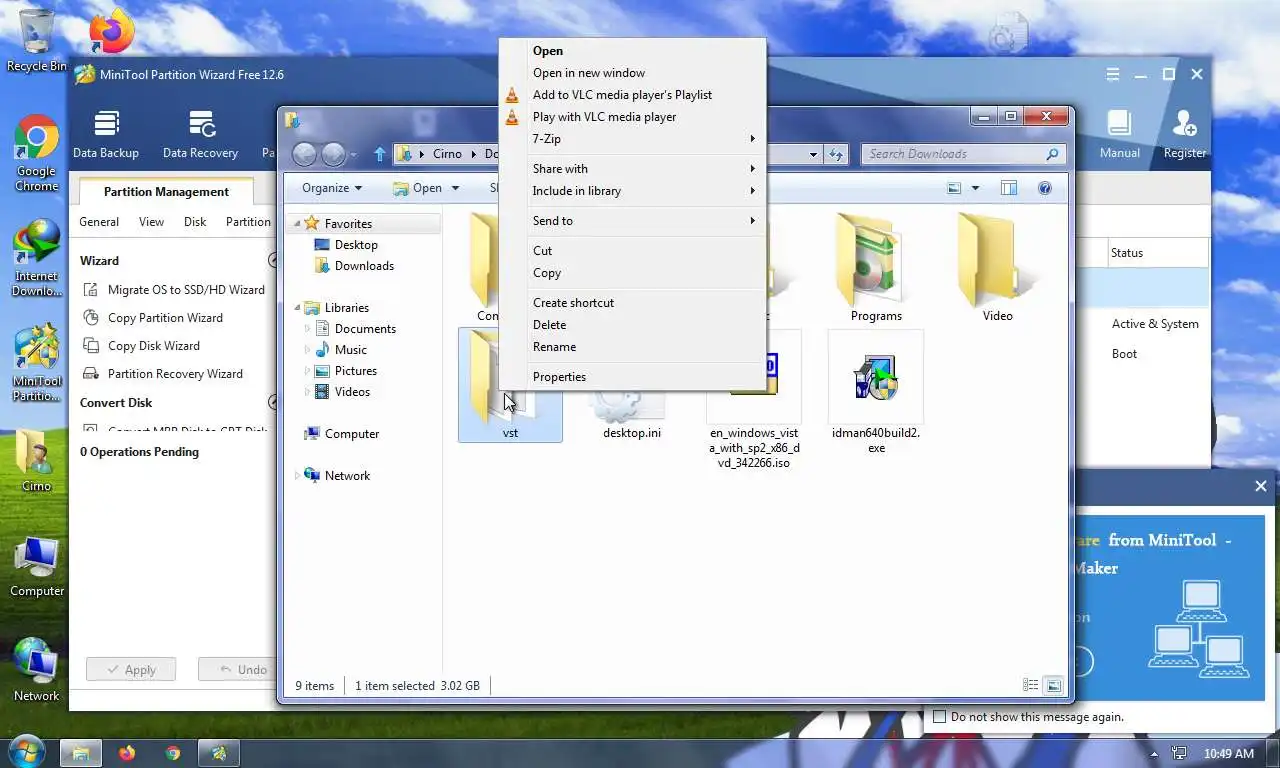
Task: Switch to Details view in status bar
Action: pyautogui.click(x=1031, y=685)
